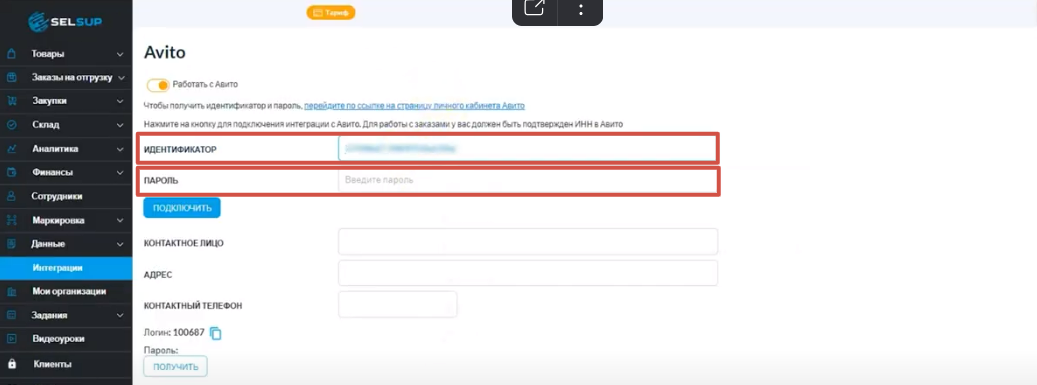Toggle the Работать с Авито switch
Image resolution: width=1037 pixels, height=385 pixels.
(x=158, y=85)
